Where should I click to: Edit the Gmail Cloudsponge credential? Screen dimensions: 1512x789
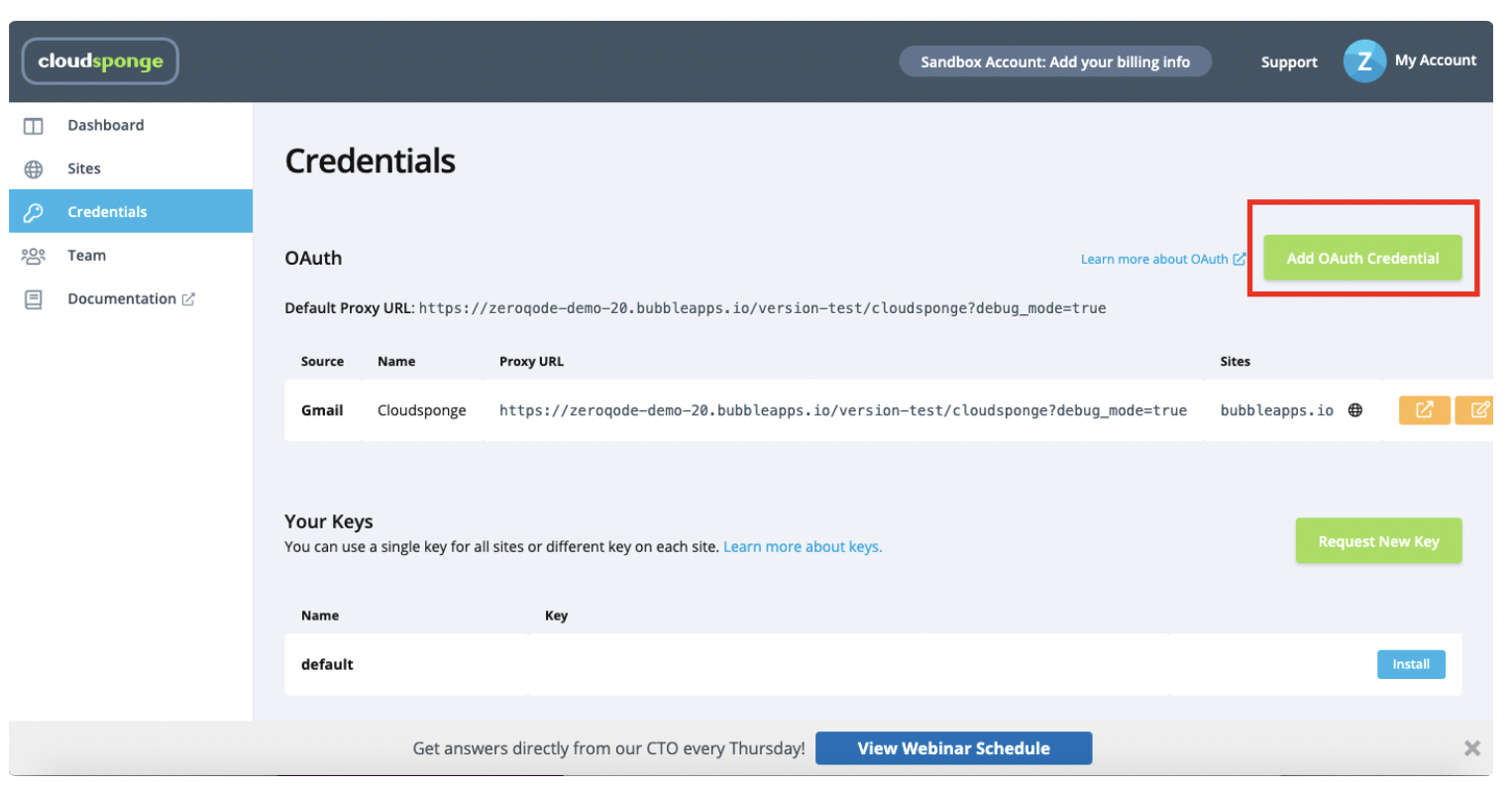(x=1478, y=410)
